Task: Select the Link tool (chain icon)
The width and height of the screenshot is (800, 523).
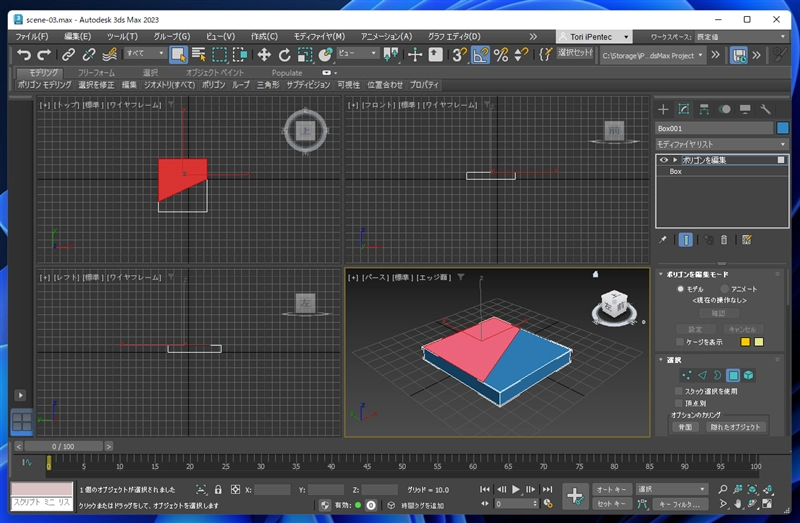Action: (x=68, y=54)
